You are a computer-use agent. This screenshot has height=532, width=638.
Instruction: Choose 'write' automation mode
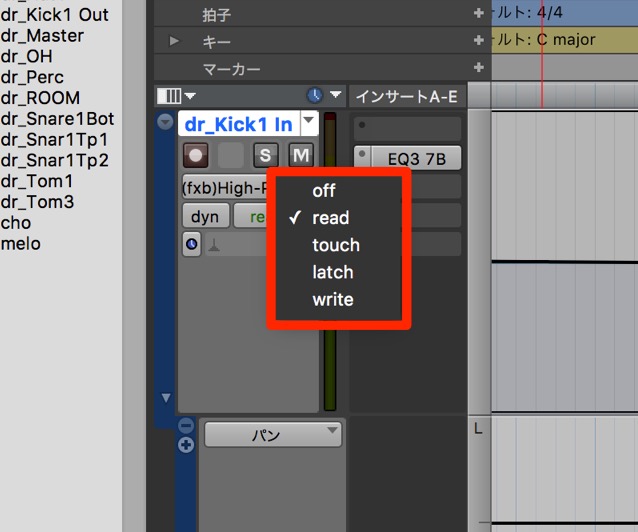click(333, 300)
